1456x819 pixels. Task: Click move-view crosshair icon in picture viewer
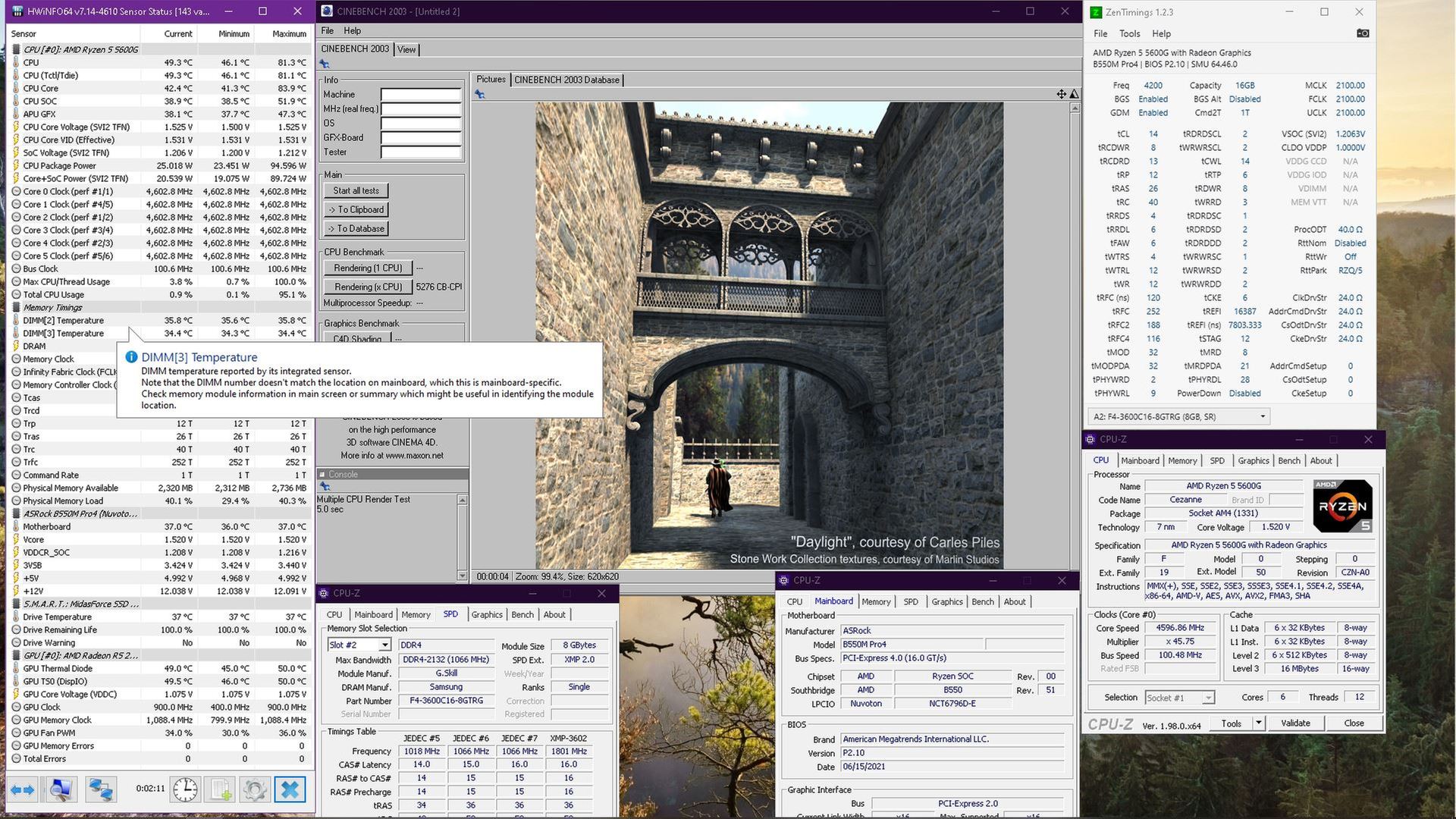[x=1062, y=94]
